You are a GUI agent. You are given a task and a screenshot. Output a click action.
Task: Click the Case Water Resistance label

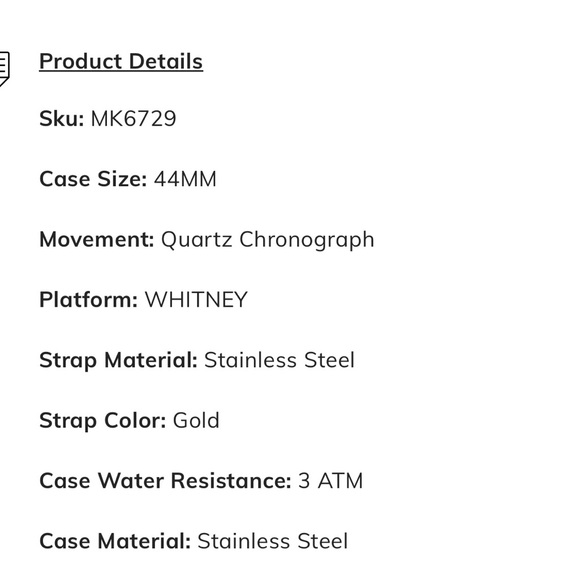pos(165,481)
